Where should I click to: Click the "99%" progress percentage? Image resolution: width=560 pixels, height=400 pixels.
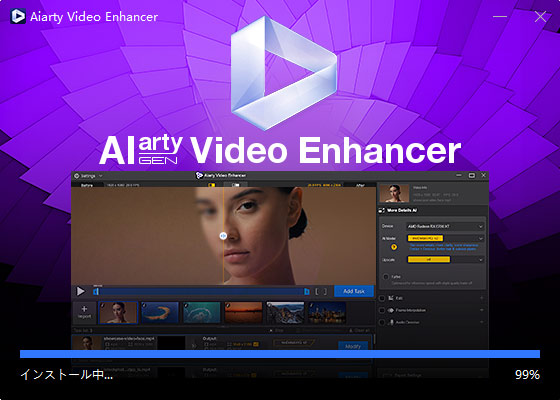(x=527, y=375)
